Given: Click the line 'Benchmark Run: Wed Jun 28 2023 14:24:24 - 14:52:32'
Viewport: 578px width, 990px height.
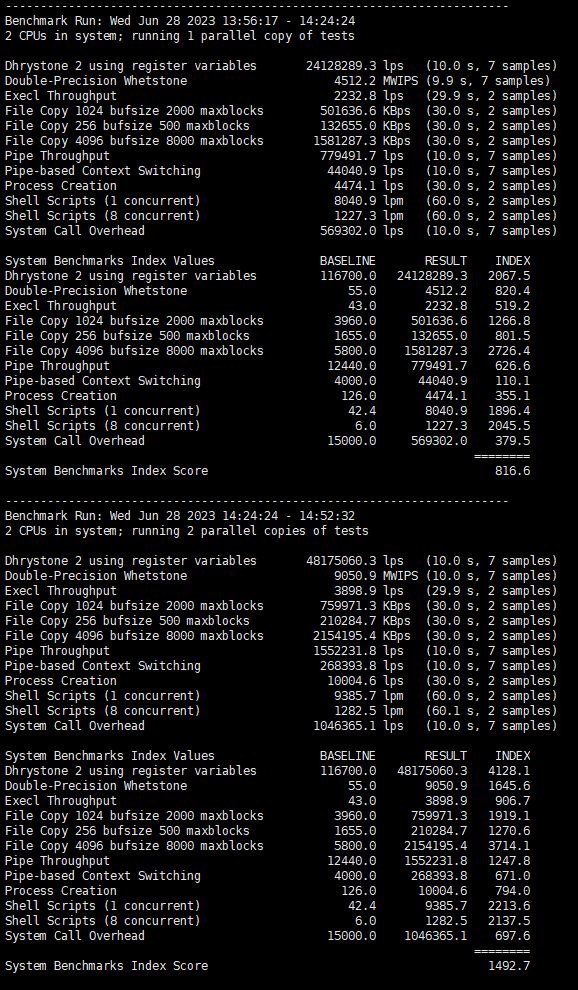Looking at the screenshot, I should pos(180,516).
